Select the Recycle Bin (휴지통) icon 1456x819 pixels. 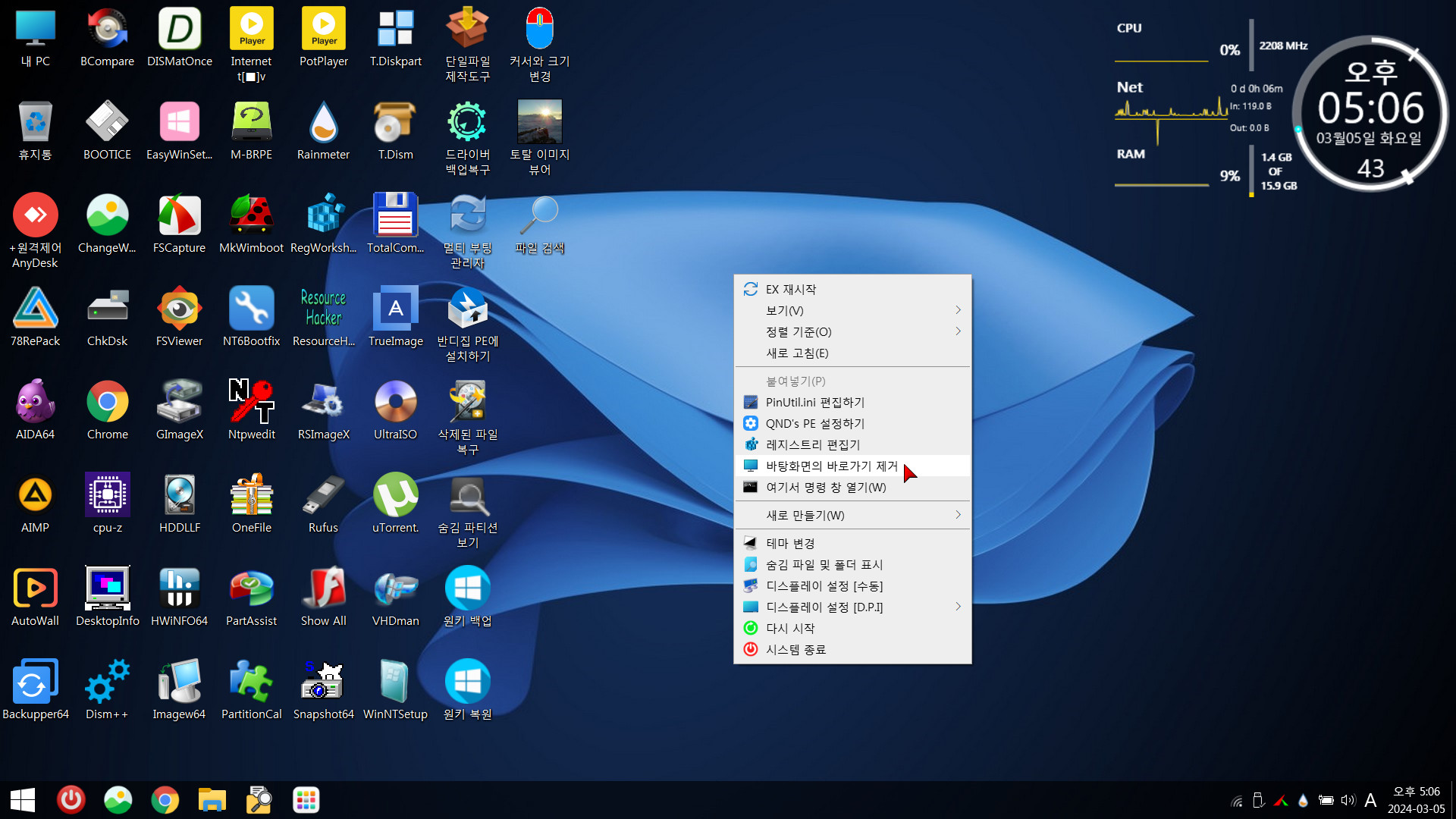[x=35, y=130]
